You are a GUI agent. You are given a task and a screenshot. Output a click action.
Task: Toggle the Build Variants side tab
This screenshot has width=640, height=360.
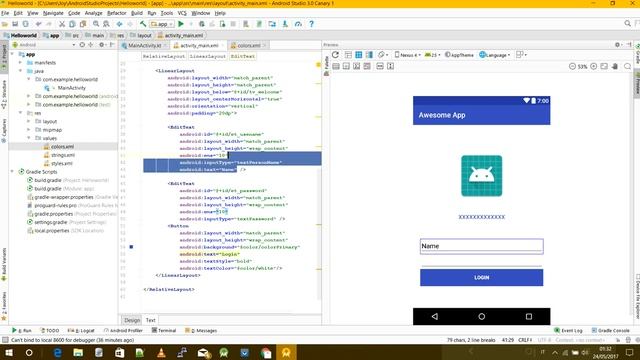pyautogui.click(x=4, y=264)
